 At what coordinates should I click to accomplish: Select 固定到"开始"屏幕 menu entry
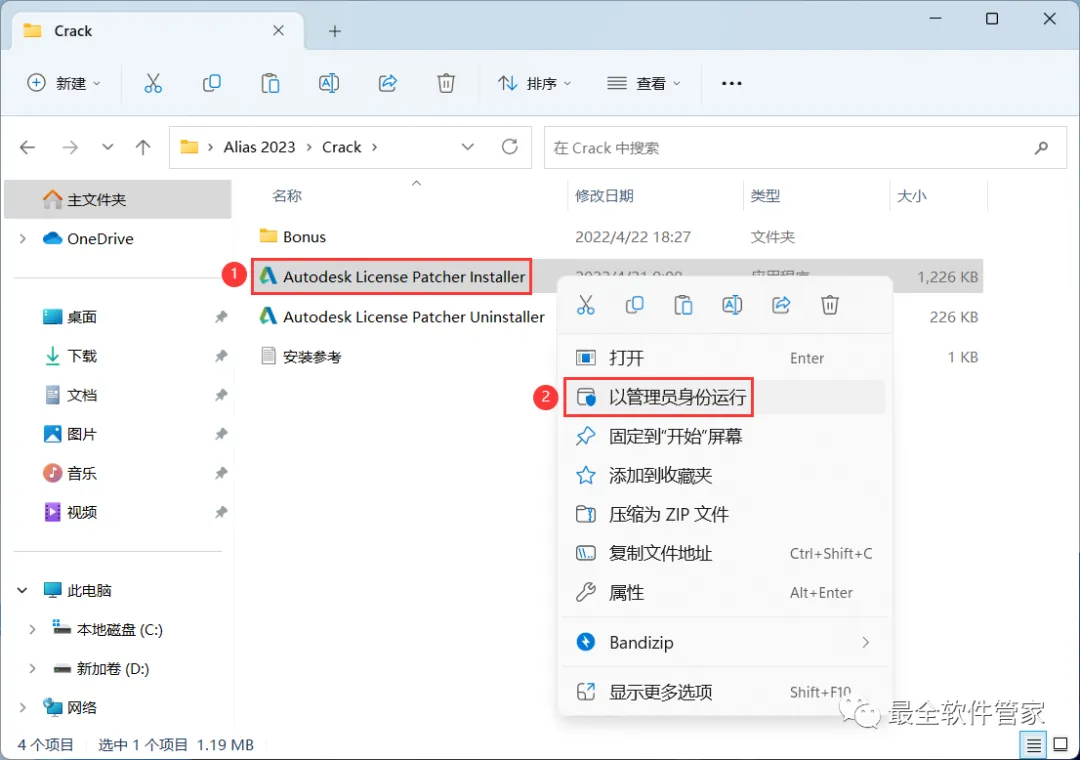click(x=725, y=436)
